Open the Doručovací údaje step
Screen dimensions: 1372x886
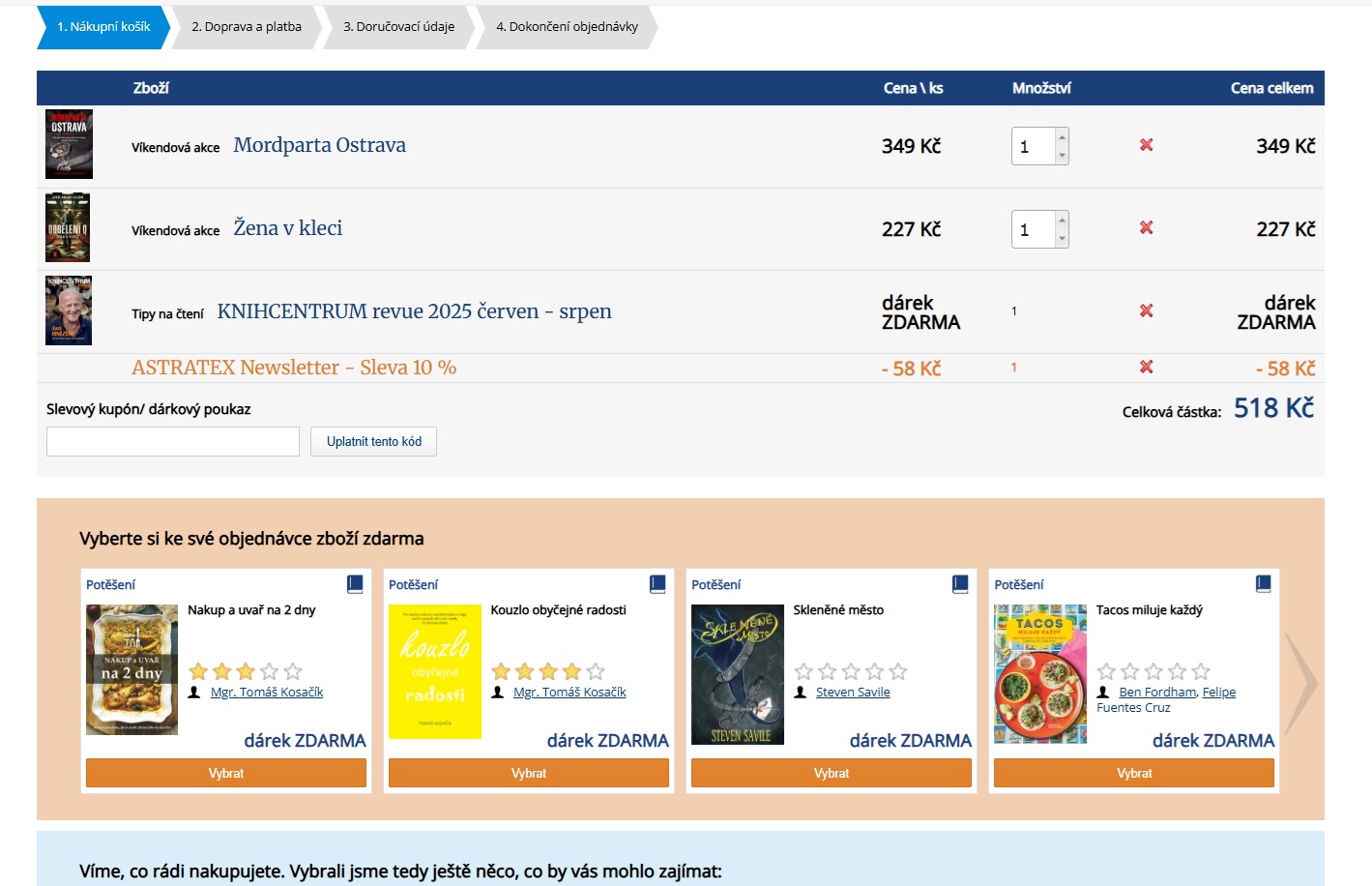[398, 27]
